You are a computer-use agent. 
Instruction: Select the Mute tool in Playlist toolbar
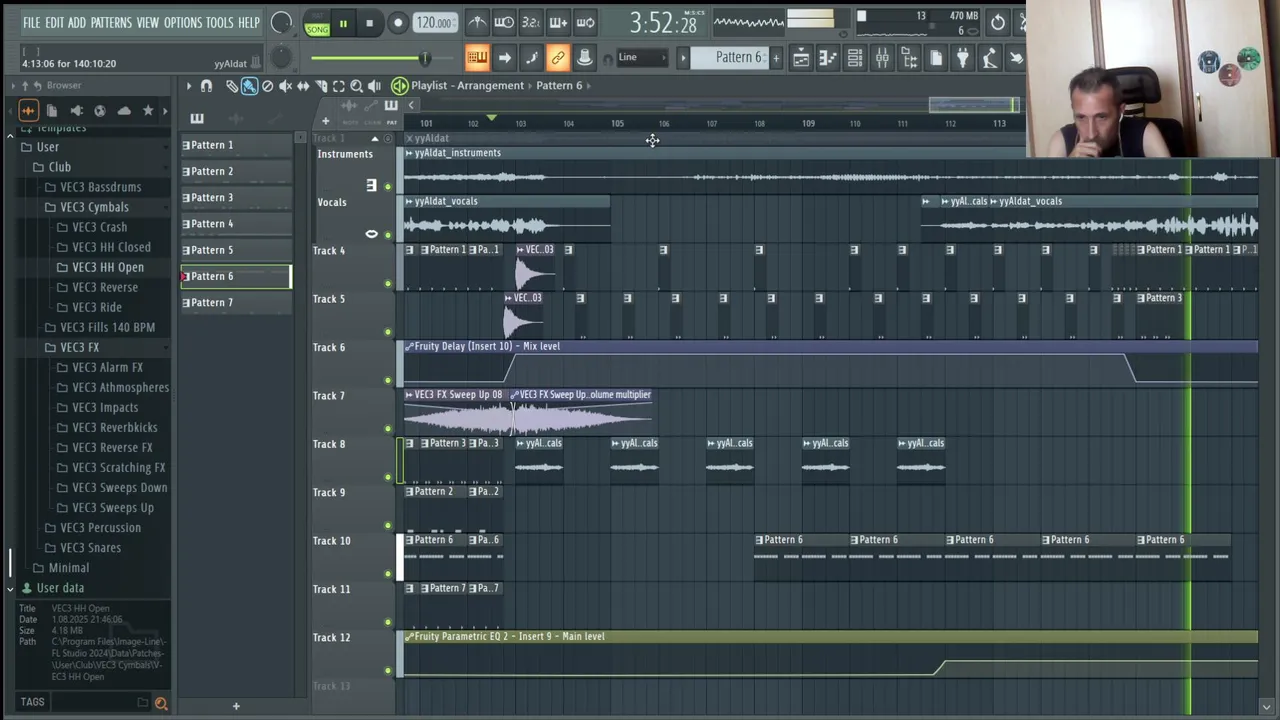coord(285,86)
